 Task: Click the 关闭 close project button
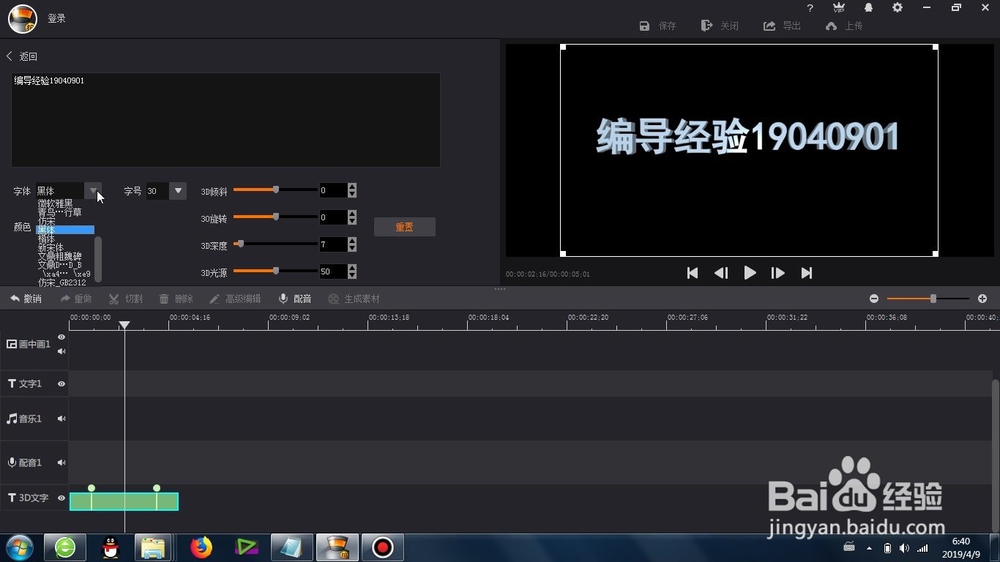[719, 26]
